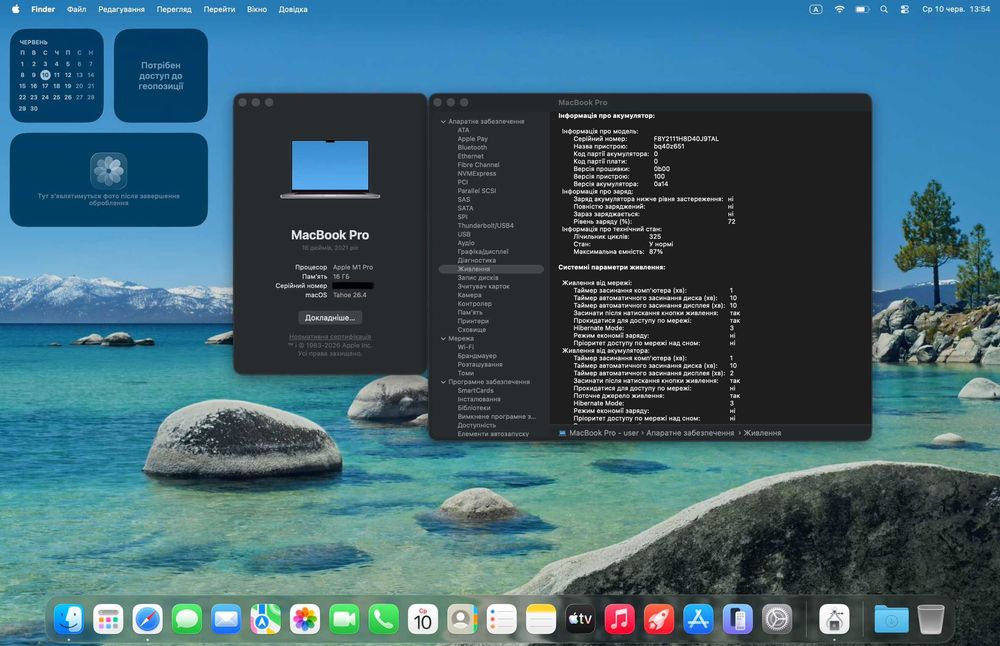The height and width of the screenshot is (646, 1000).
Task: Click System Information icon in Dock
Action: pyautogui.click(x=834, y=619)
